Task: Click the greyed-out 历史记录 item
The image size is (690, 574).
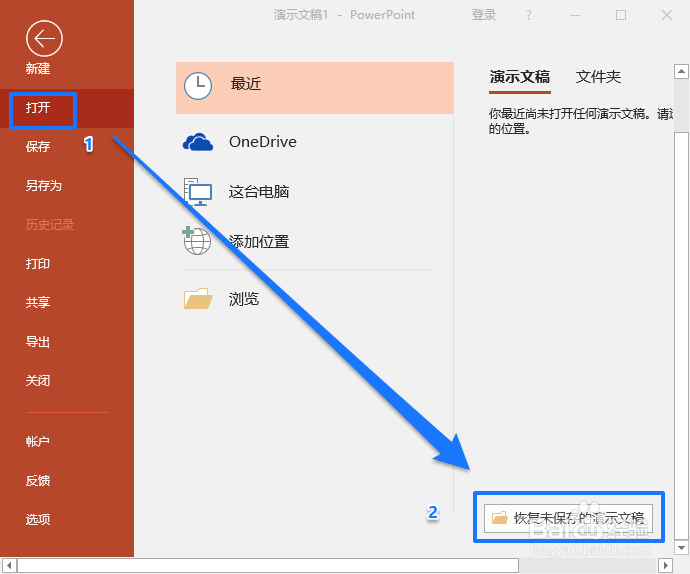Action: [49, 224]
